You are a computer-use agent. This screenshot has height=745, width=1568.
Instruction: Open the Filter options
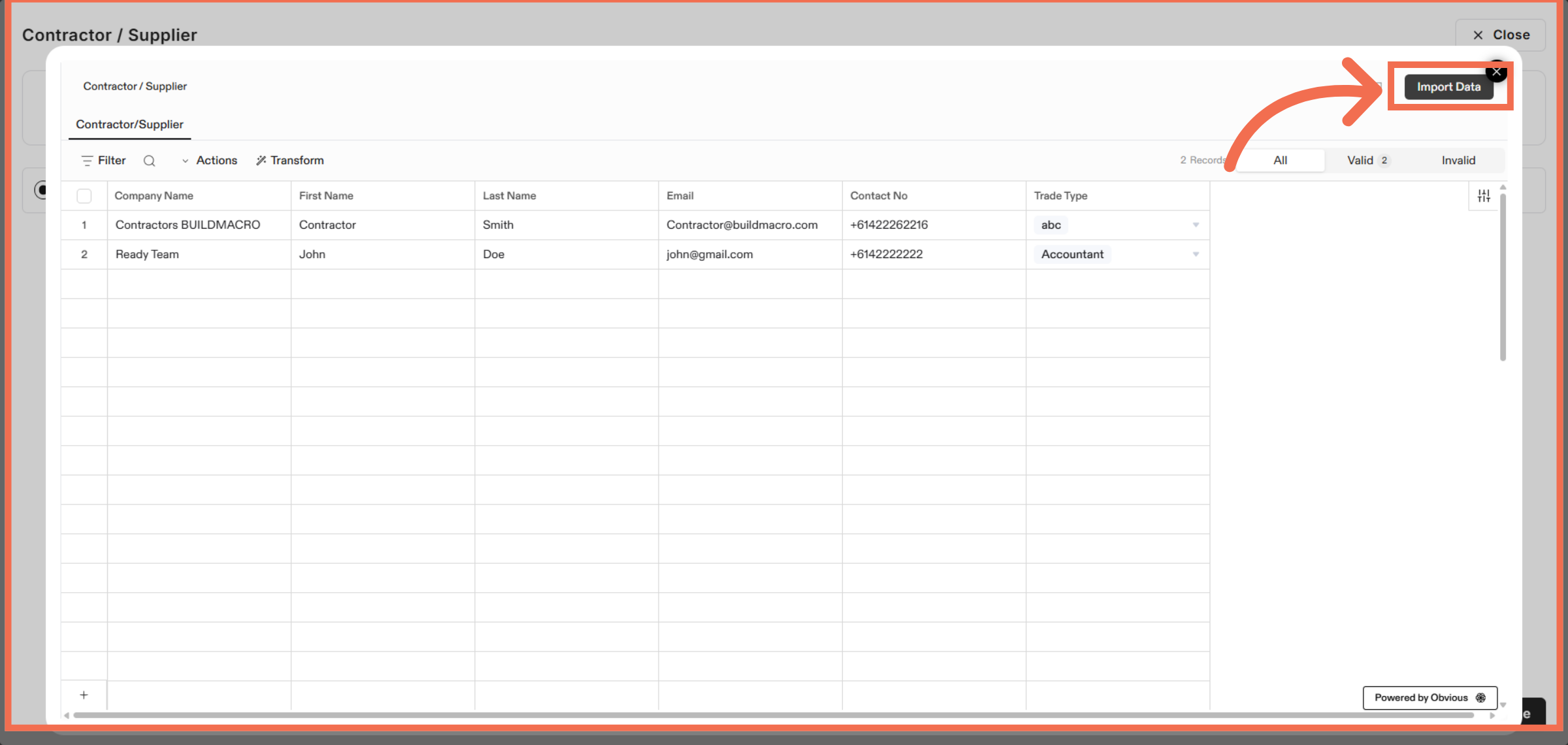coord(103,160)
